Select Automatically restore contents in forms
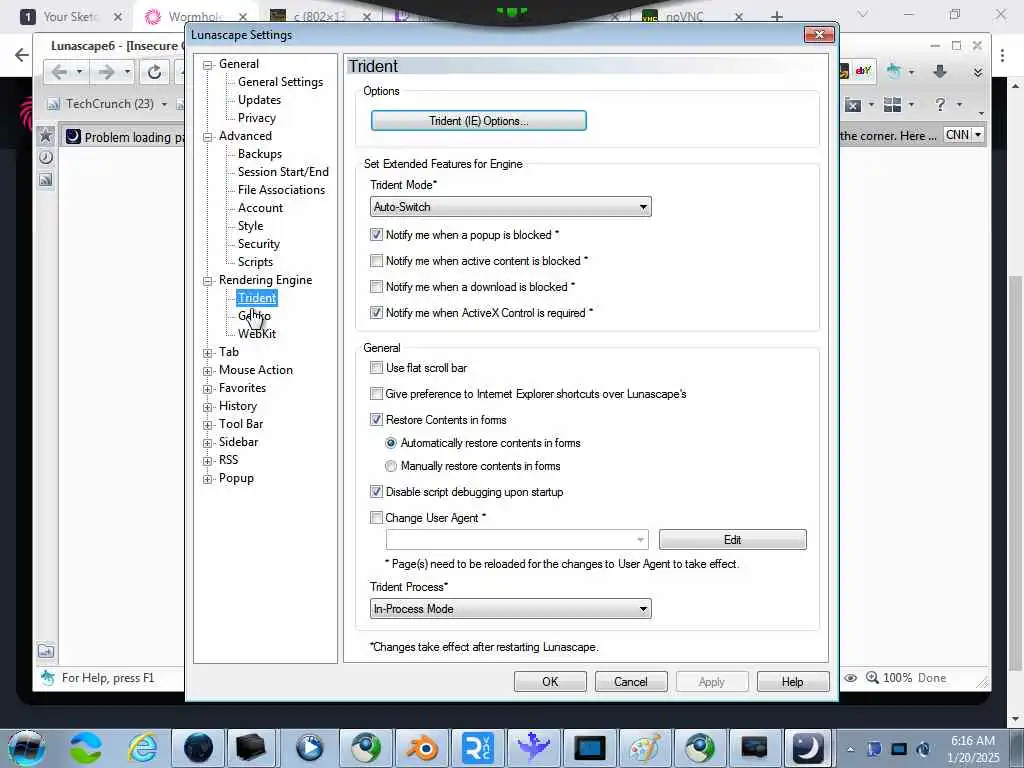This screenshot has width=1024, height=768. pos(391,443)
